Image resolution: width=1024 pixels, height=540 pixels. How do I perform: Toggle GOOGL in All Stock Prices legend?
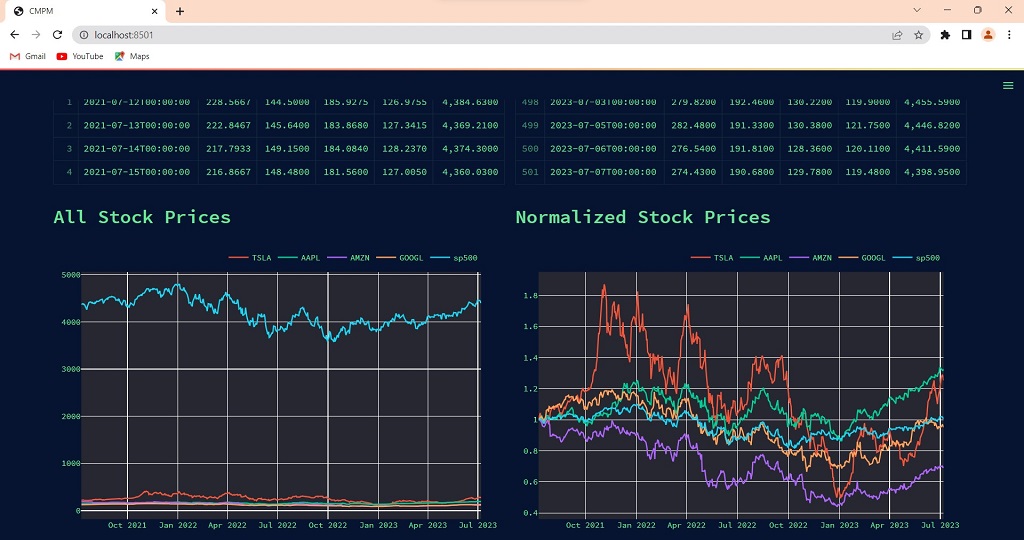point(400,258)
